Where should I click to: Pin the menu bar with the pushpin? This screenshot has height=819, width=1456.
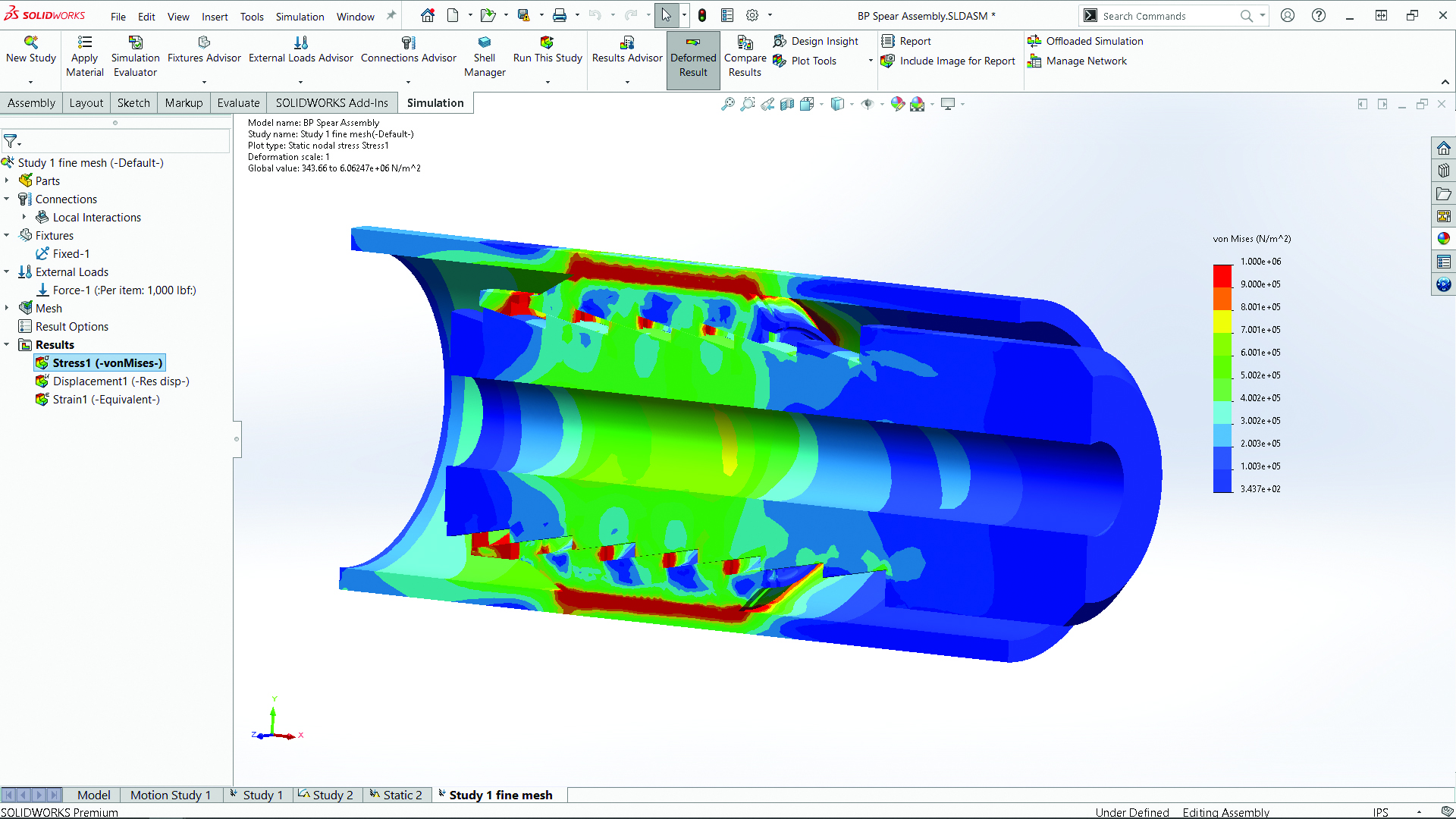coord(391,15)
